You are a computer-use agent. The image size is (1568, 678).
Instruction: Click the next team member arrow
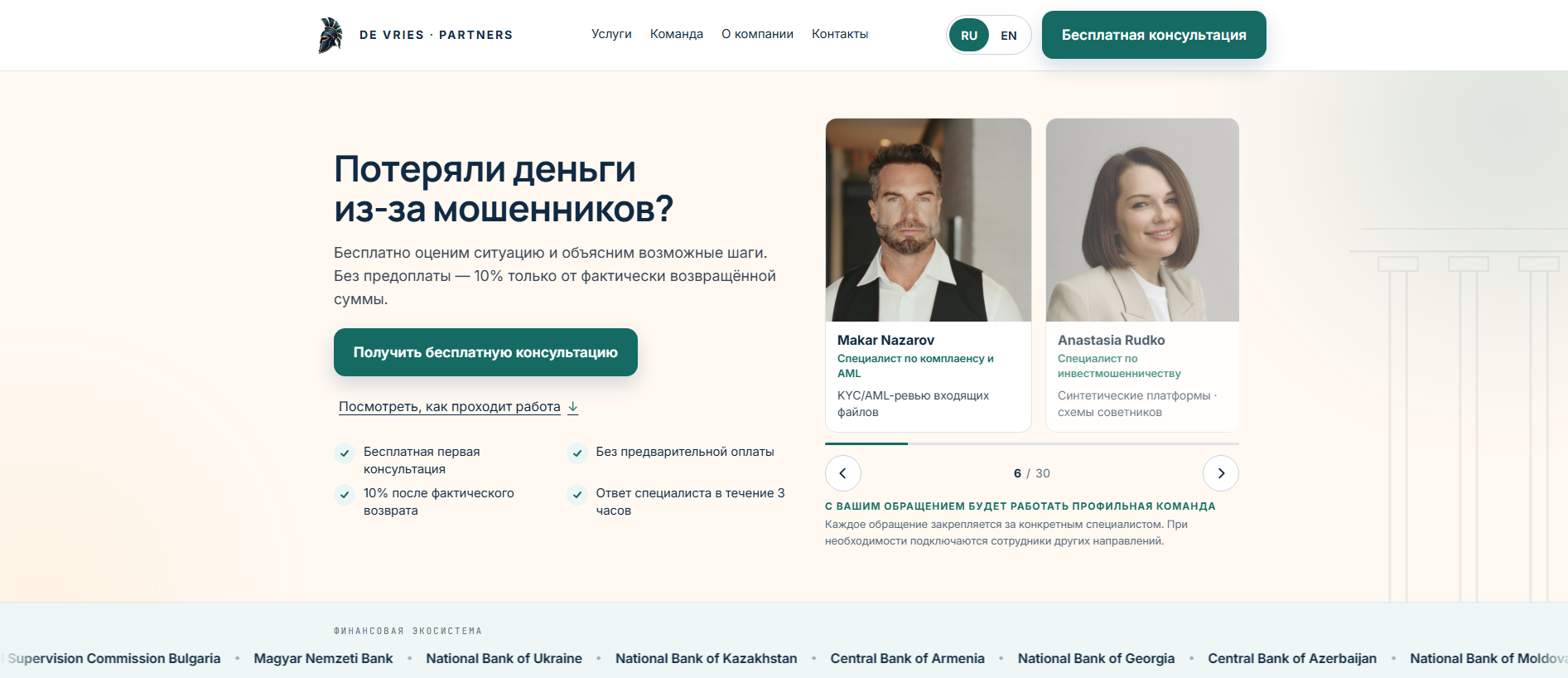coord(1221,473)
